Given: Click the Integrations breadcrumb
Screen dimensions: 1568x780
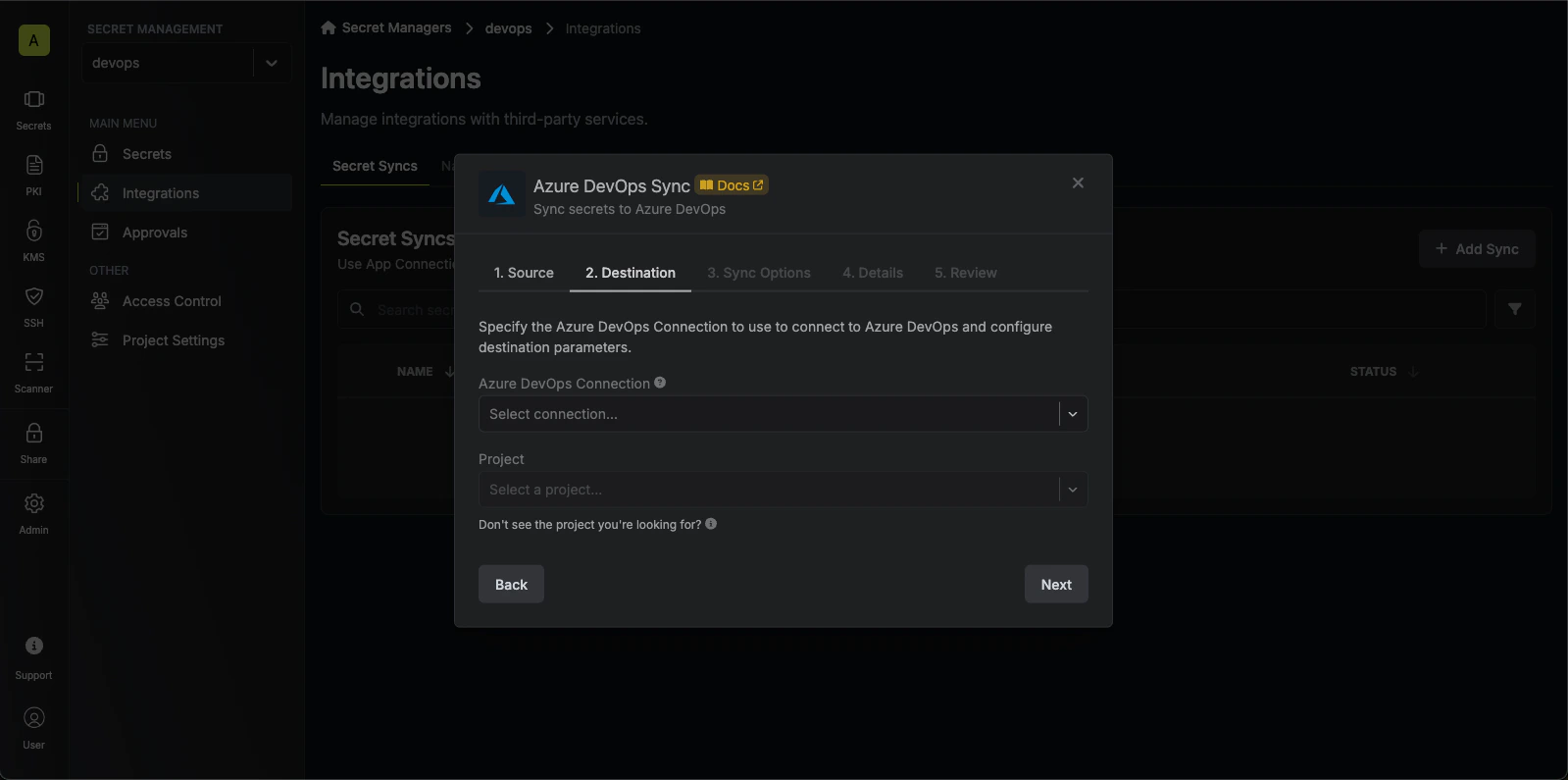Looking at the screenshot, I should pos(603,28).
